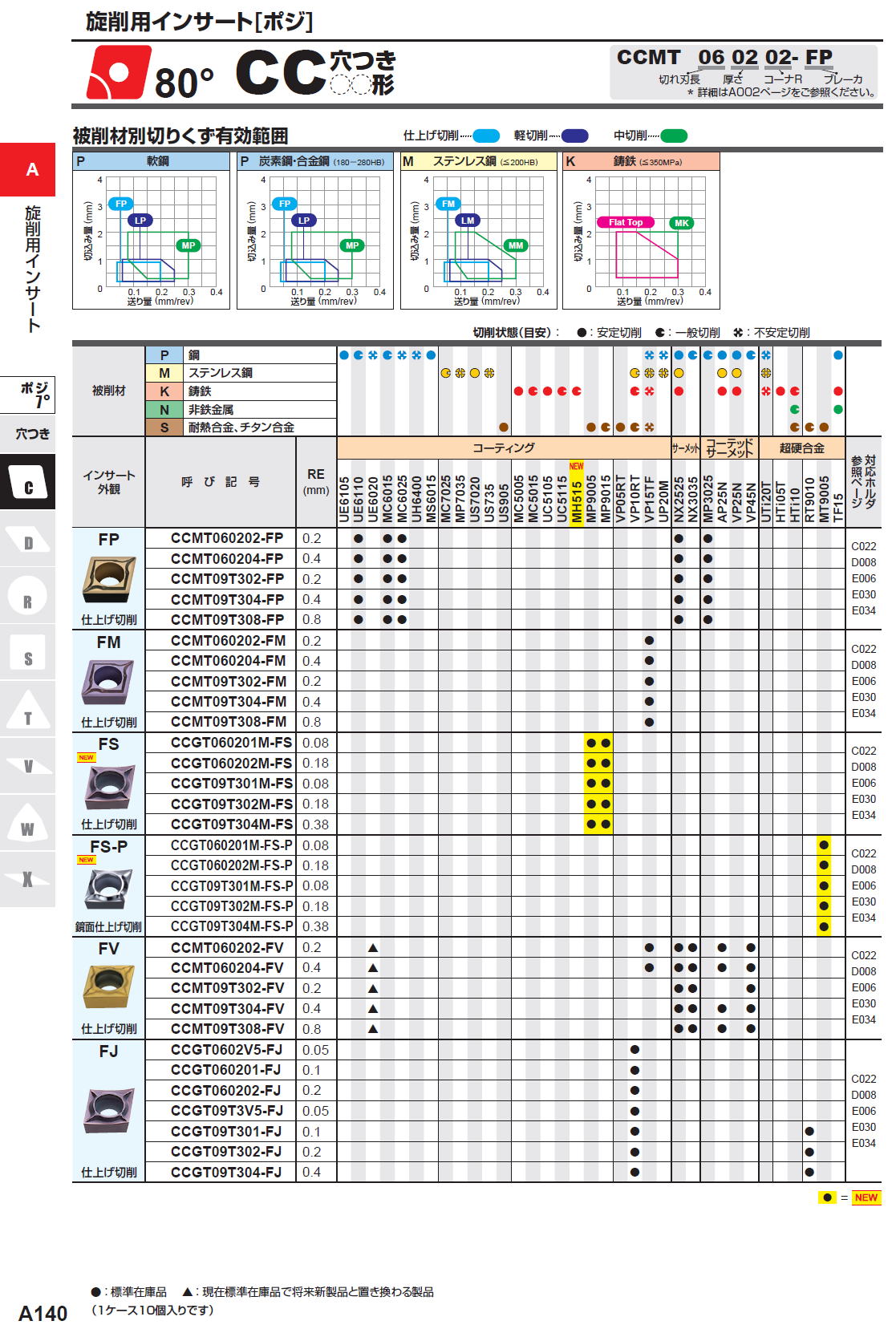Open the P 軟鋼 chip range chart
Screen dimensions: 896x1333
pyautogui.click(x=151, y=230)
